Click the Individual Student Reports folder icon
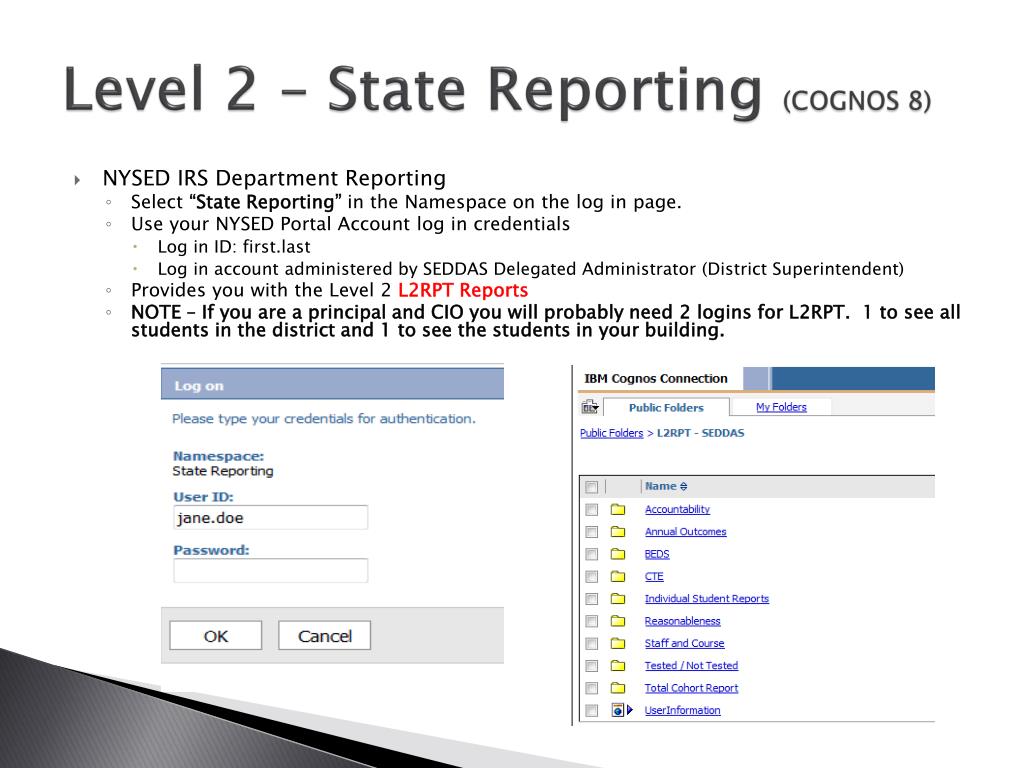 point(618,598)
